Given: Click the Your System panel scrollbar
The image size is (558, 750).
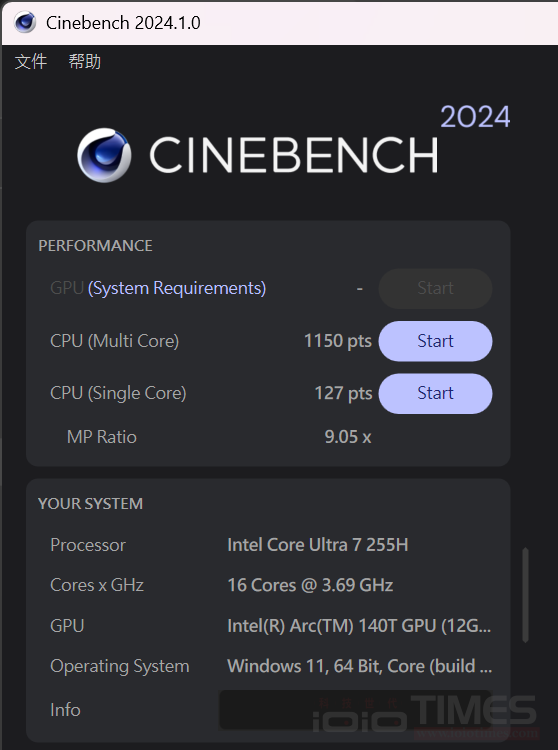Looking at the screenshot, I should (525, 595).
